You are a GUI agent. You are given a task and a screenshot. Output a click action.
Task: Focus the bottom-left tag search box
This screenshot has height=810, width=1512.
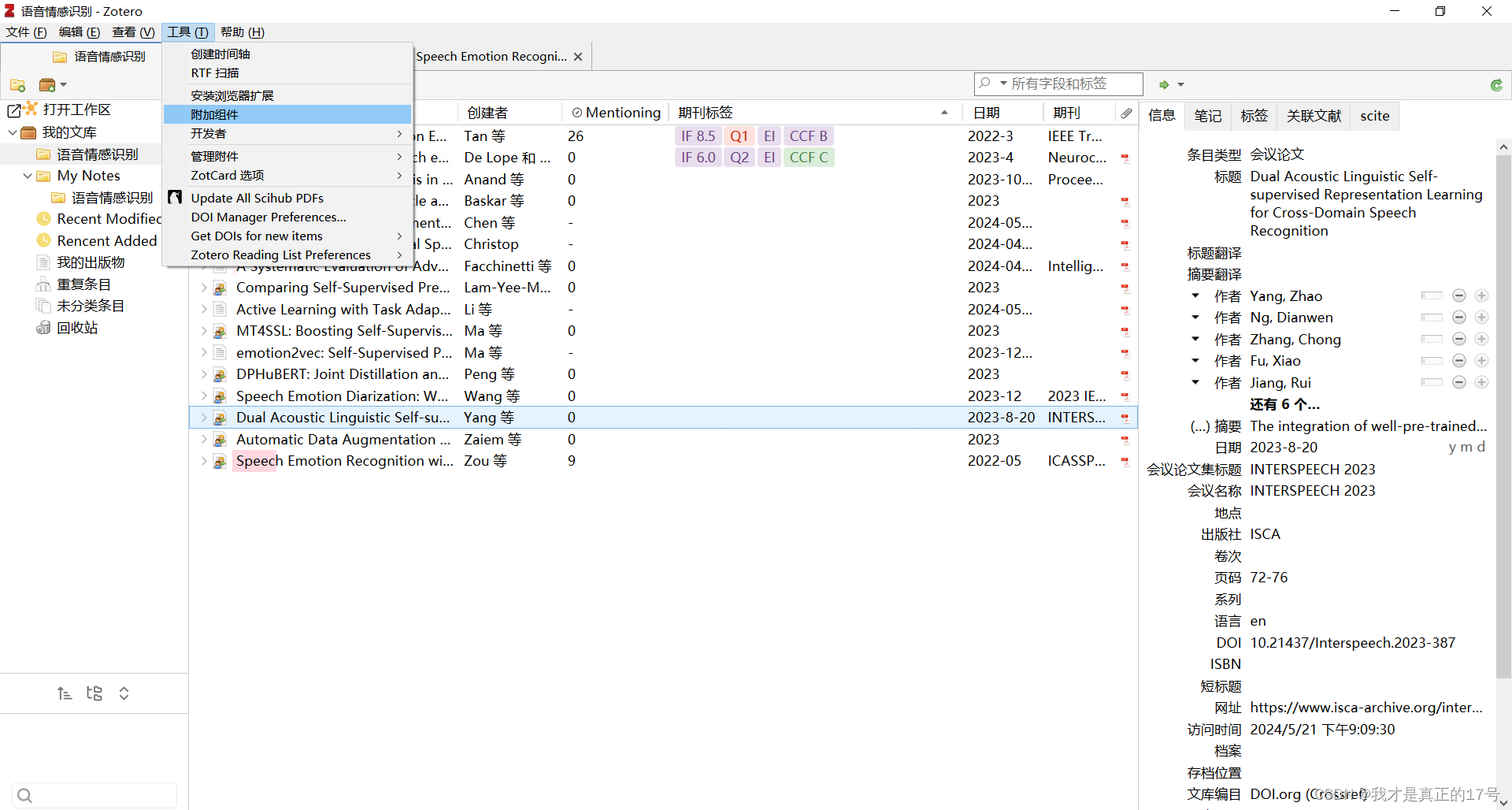[94, 795]
